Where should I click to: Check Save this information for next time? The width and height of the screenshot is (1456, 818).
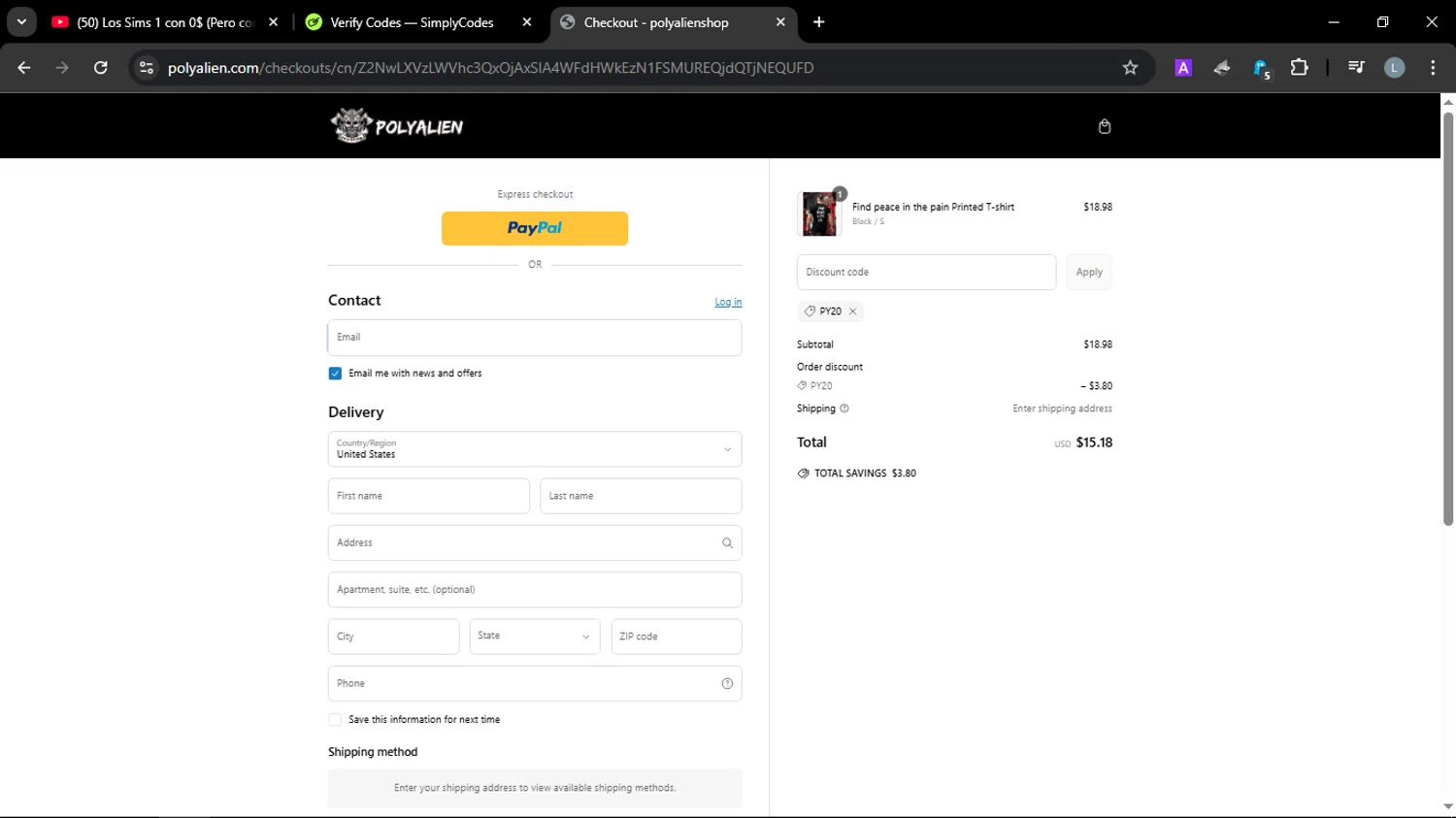point(335,720)
